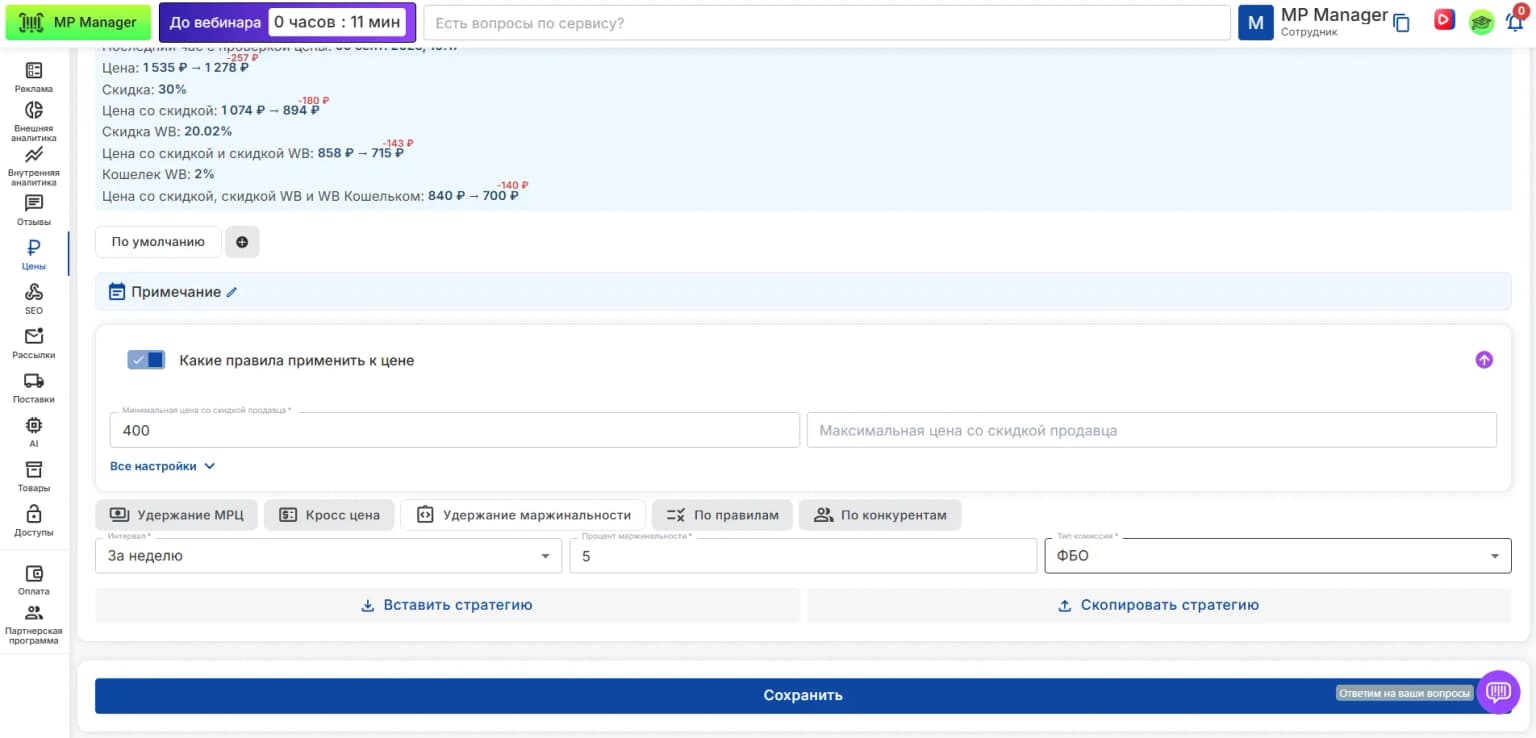
Task: Click Скопировать стратегию button
Action: click(x=1159, y=606)
